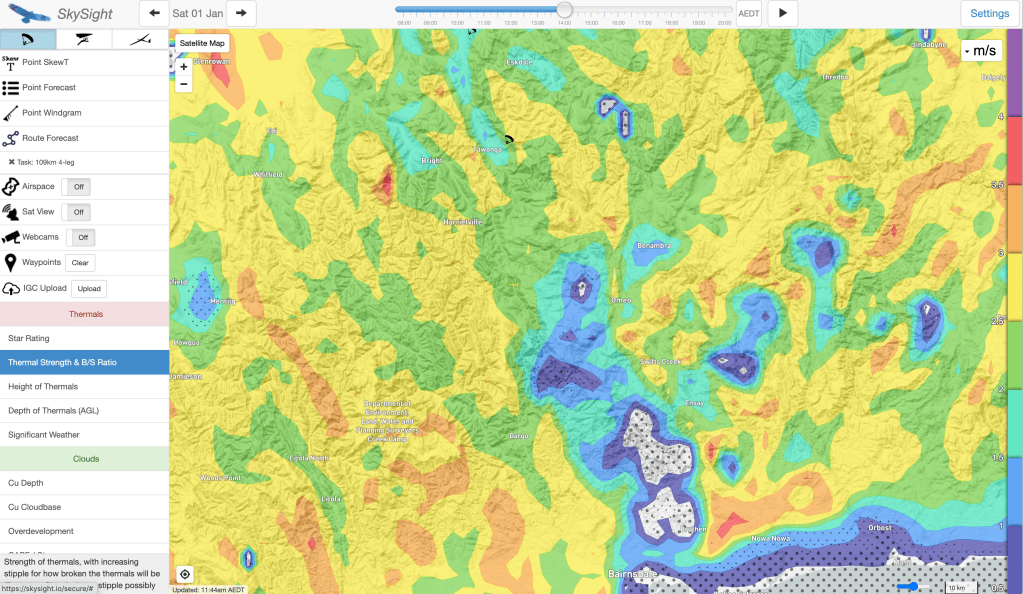The width and height of the screenshot is (1023, 594).
Task: Collapse the Clouds section header
Action: click(85, 459)
